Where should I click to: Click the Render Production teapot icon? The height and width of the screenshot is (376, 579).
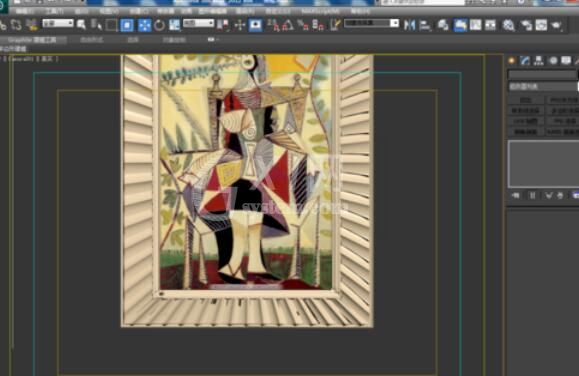coord(556,25)
